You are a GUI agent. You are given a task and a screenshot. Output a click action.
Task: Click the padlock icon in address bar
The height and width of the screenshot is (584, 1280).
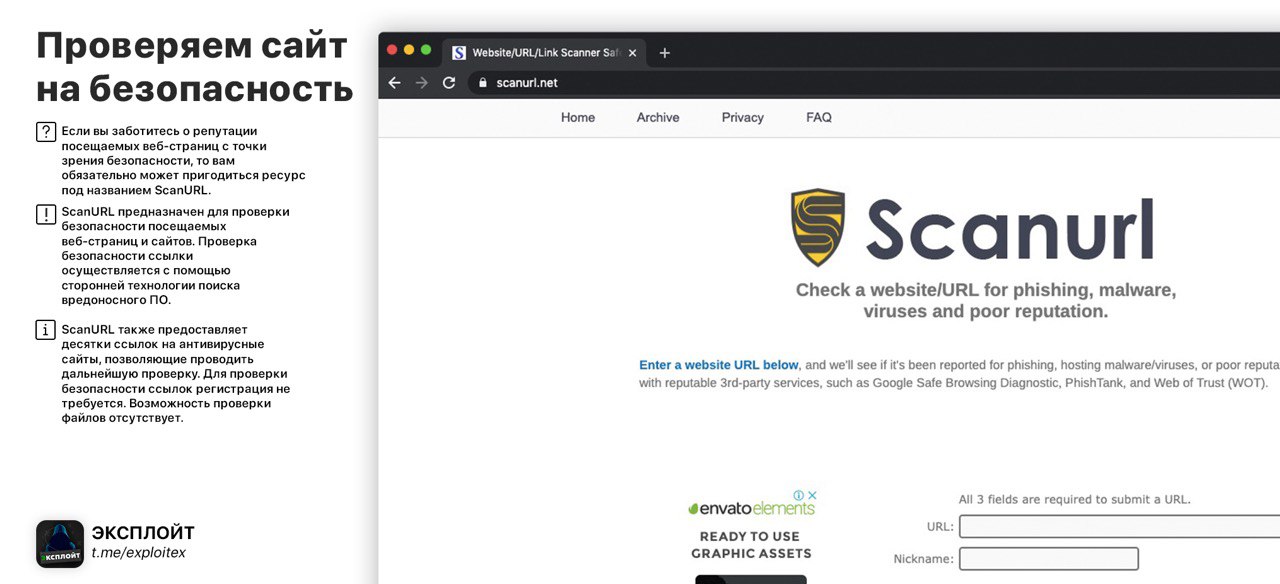pos(482,83)
